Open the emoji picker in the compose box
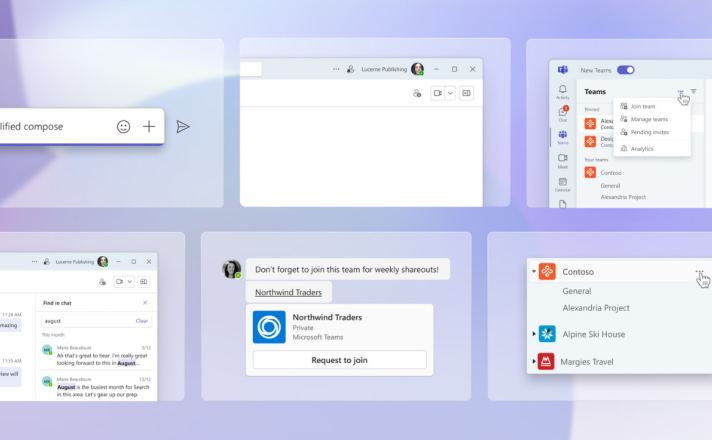This screenshot has height=440, width=712. pos(124,127)
